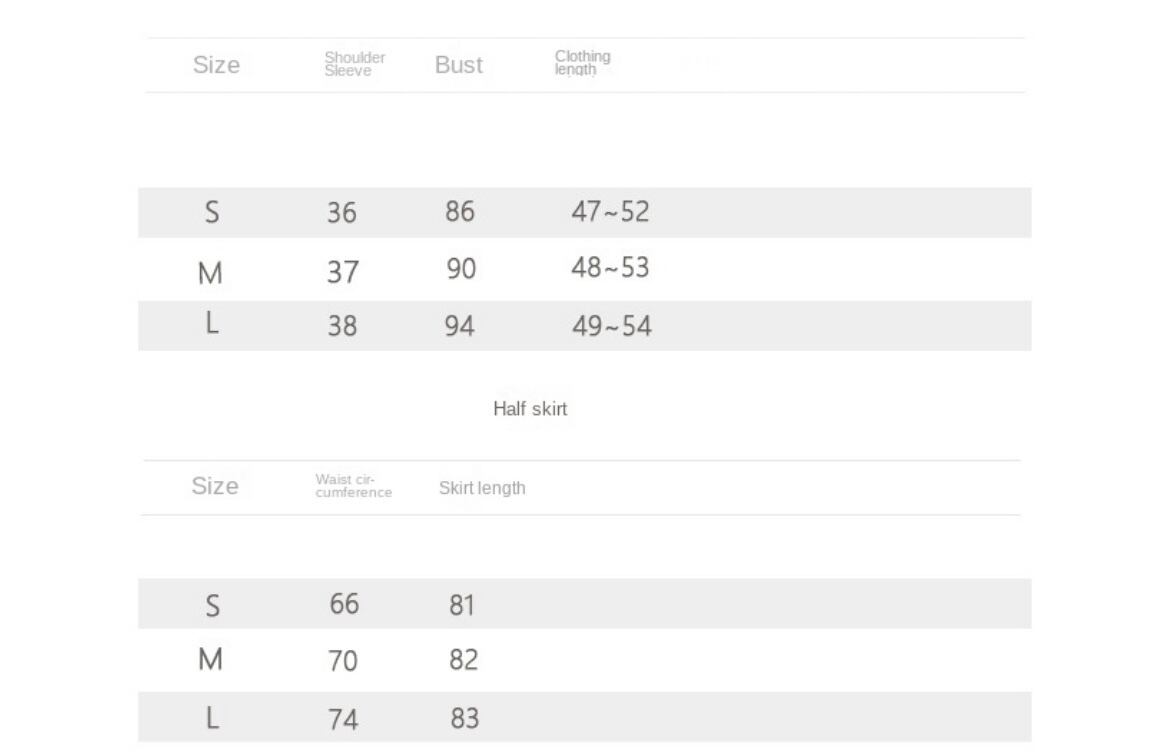Click the Half skirt heading
This screenshot has height=756, width=1170.
click(530, 409)
